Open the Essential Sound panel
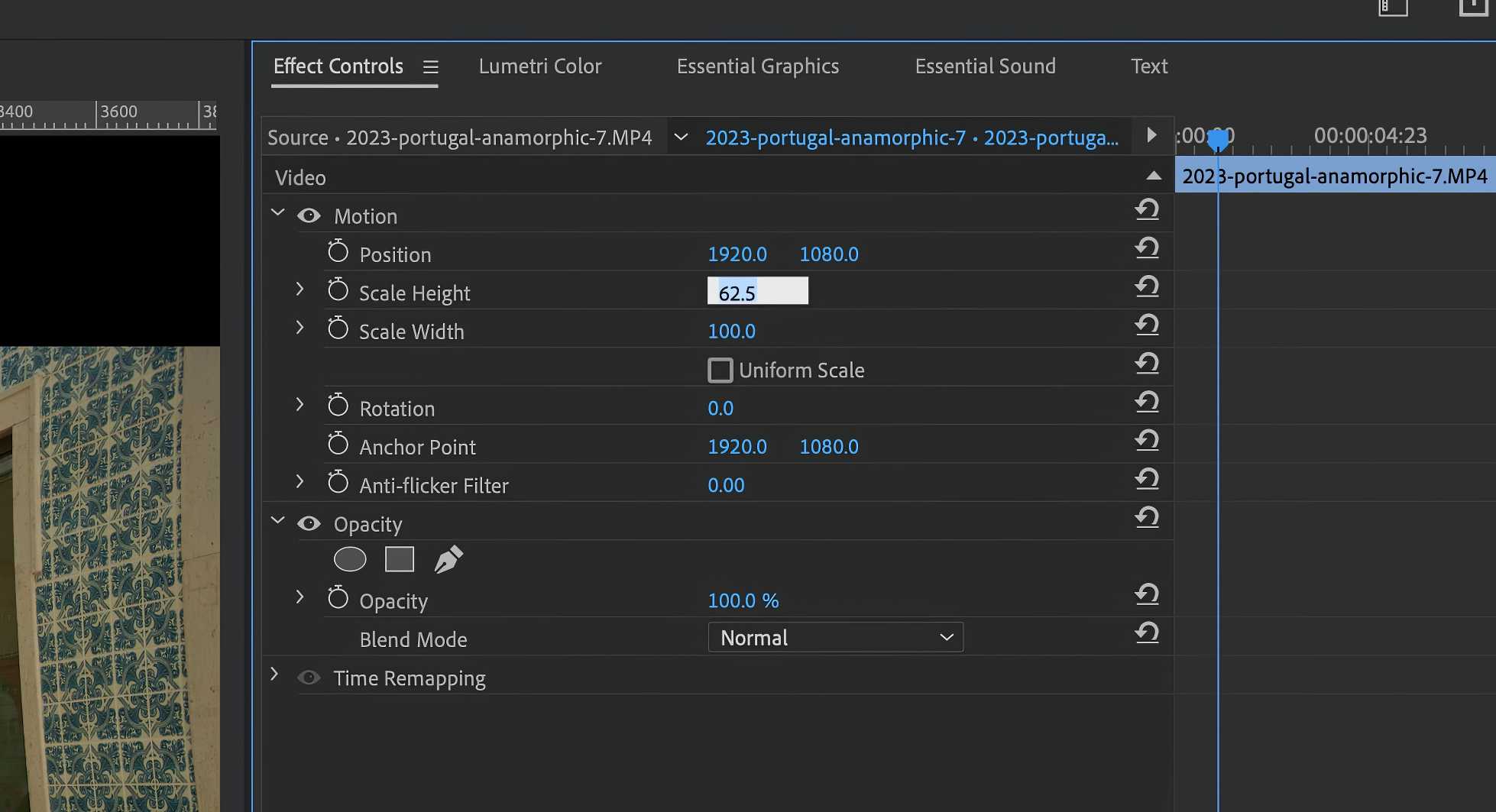Screen dimensions: 1496x812 pyautogui.click(x=985, y=66)
